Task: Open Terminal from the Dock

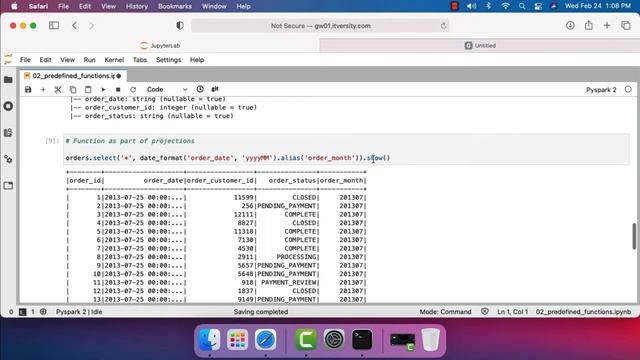Action: coord(362,340)
